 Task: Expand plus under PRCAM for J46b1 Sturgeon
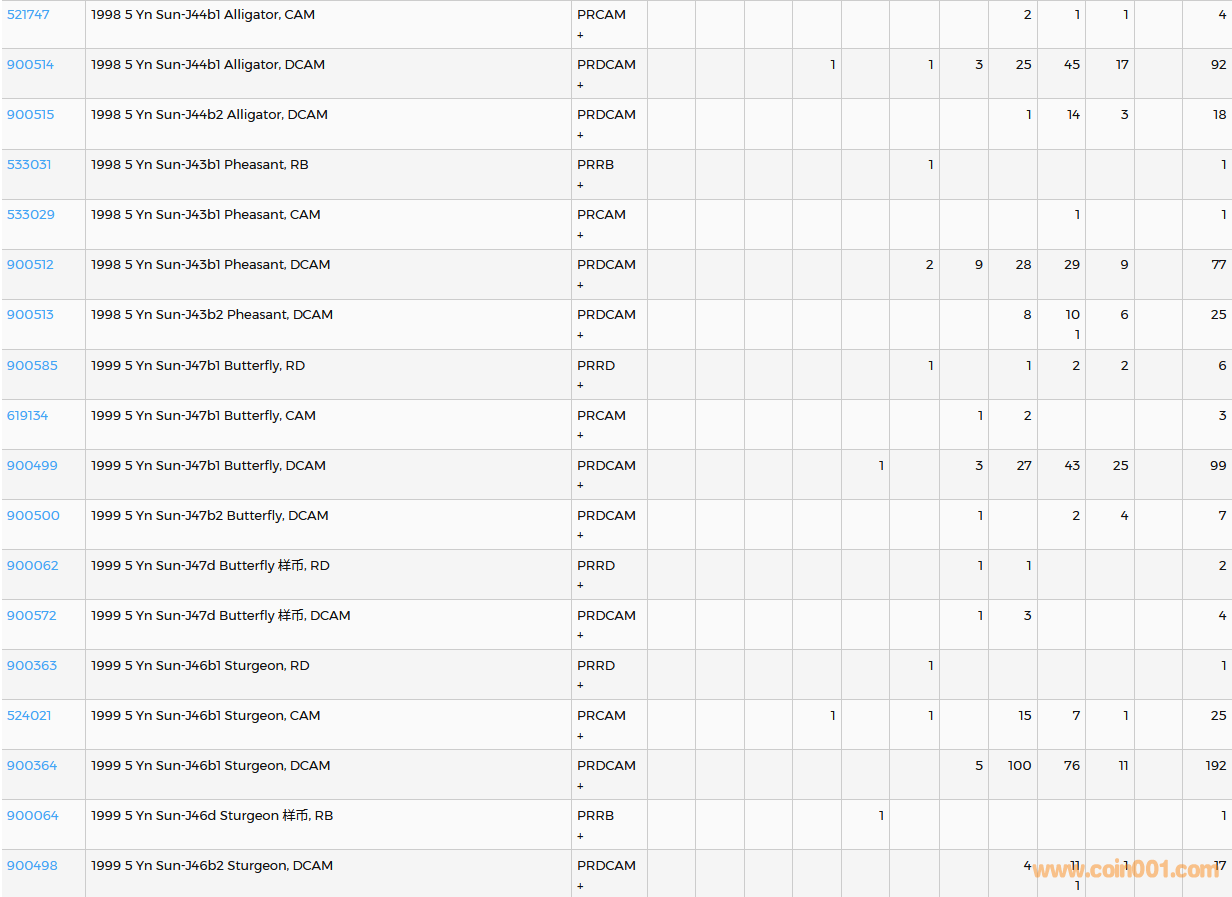pos(580,736)
